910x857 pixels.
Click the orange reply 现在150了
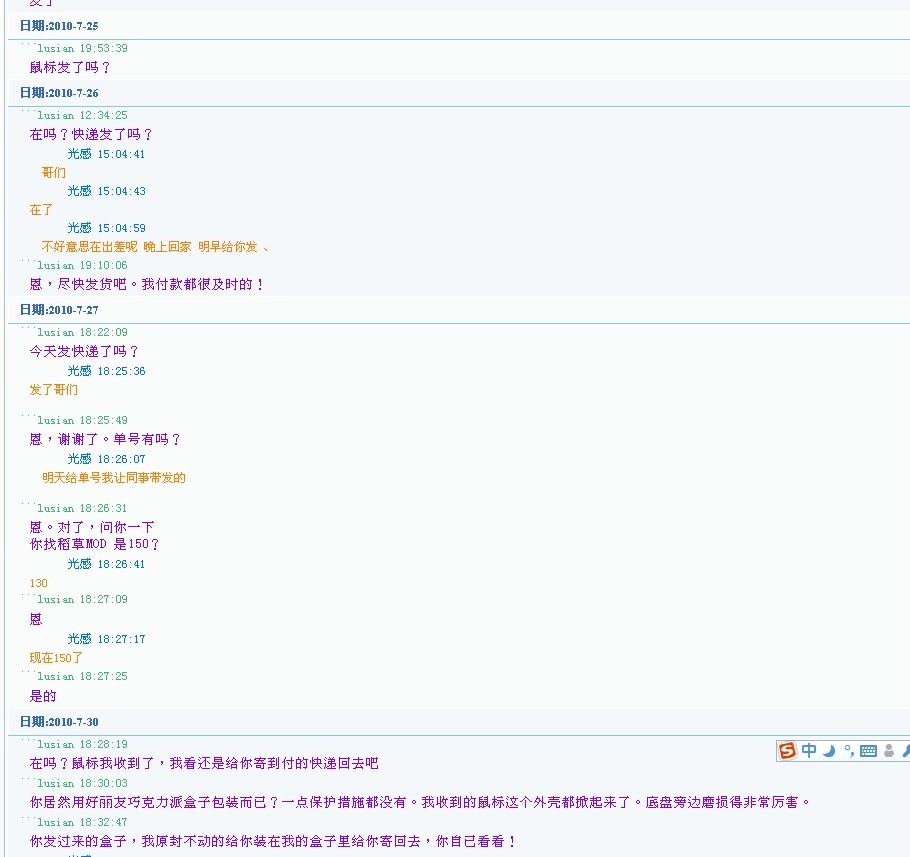pos(57,657)
